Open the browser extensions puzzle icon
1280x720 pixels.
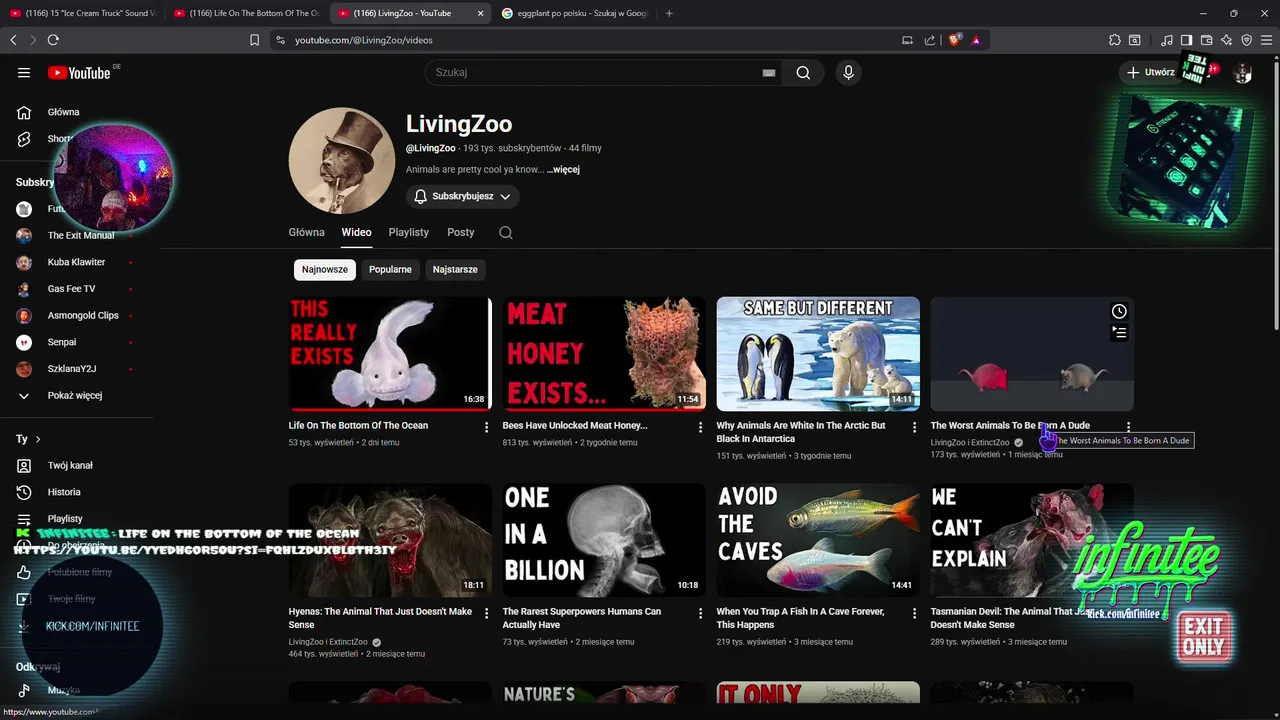point(1115,40)
